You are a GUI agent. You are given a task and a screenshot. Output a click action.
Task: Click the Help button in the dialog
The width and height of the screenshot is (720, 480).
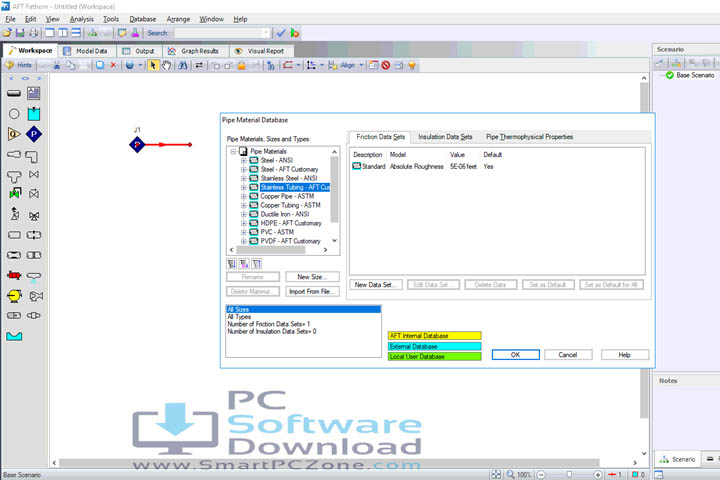[624, 355]
